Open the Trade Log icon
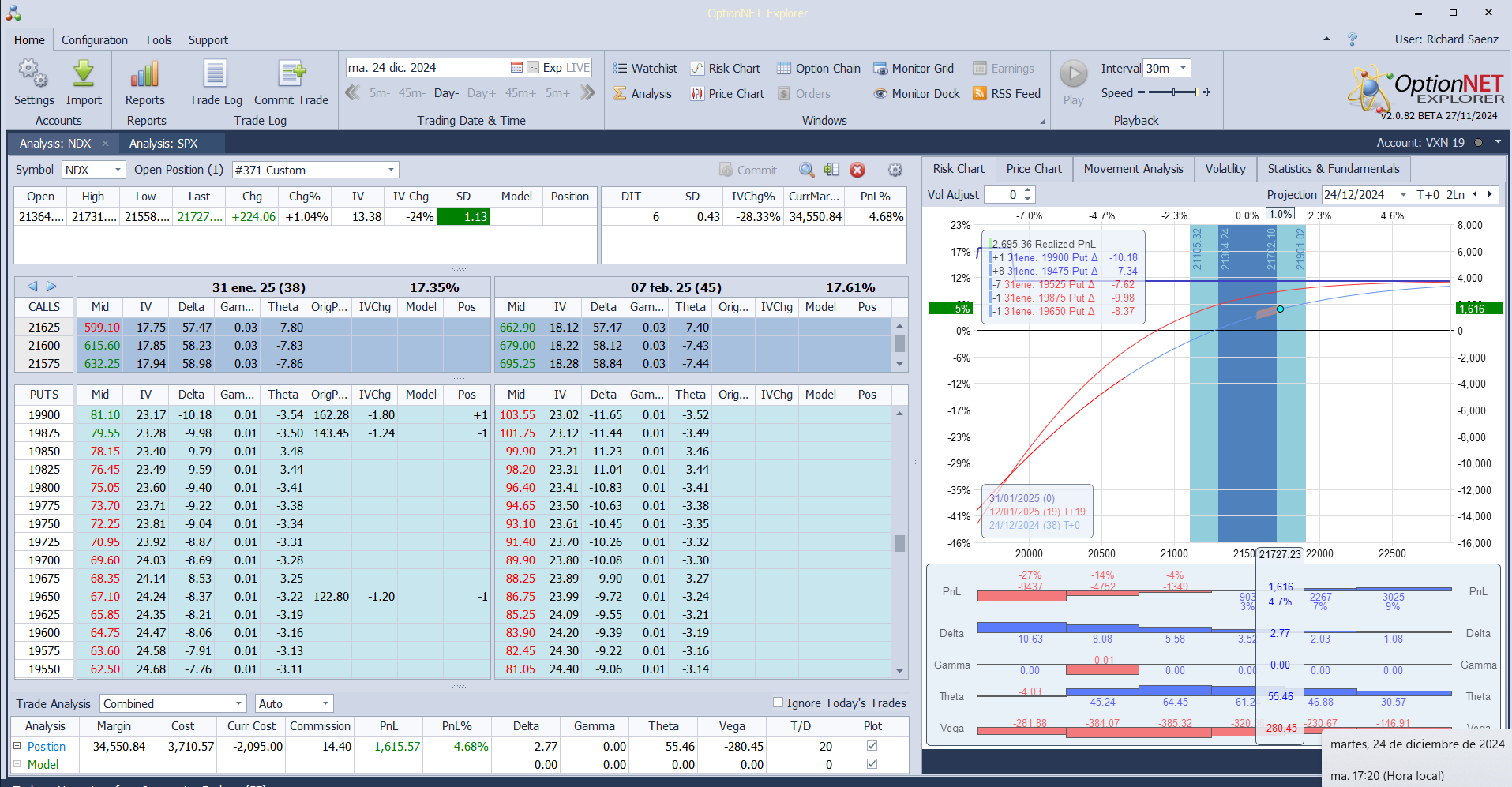Image resolution: width=1512 pixels, height=787 pixels. pyautogui.click(x=216, y=74)
